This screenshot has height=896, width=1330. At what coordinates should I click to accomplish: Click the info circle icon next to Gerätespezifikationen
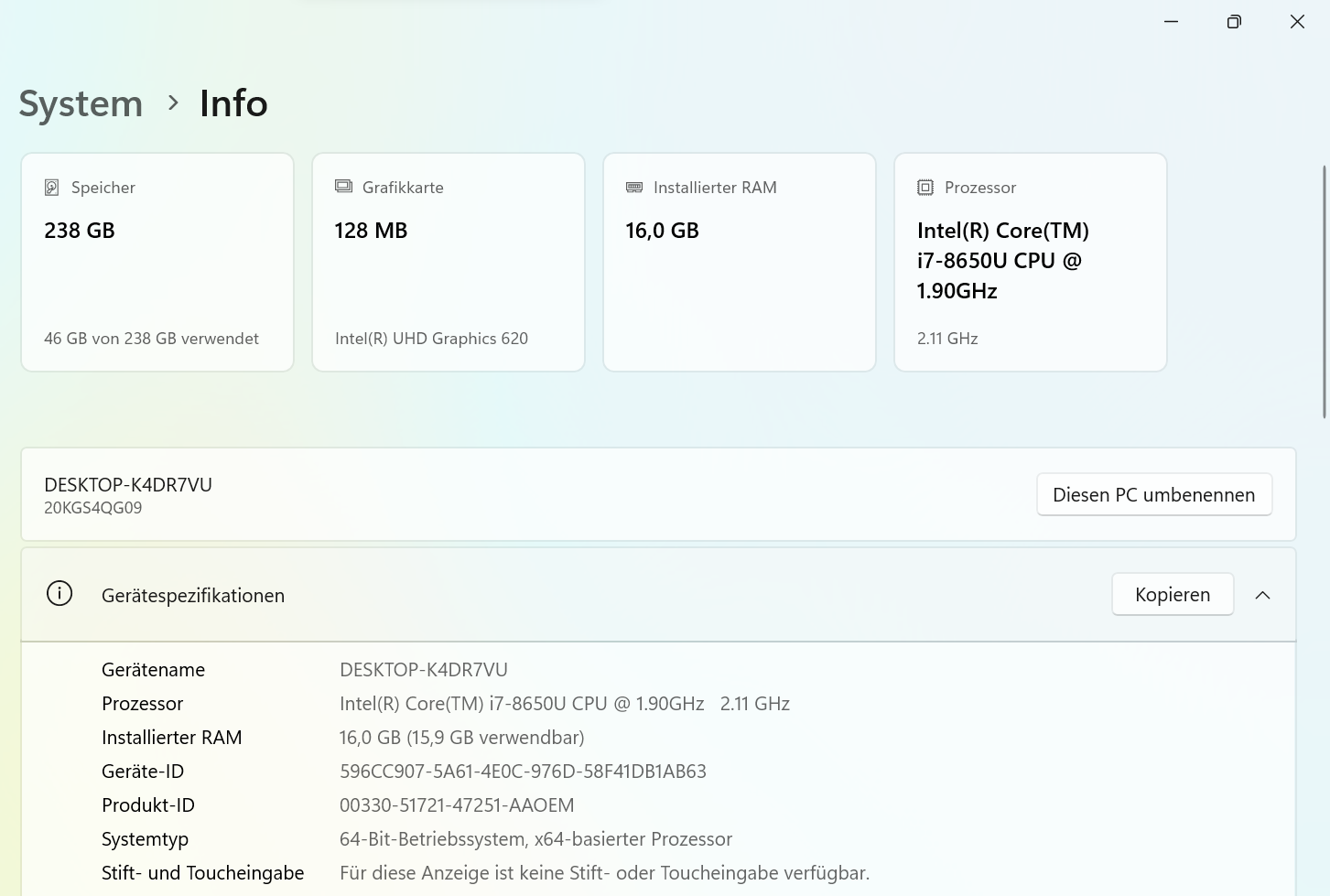[59, 594]
